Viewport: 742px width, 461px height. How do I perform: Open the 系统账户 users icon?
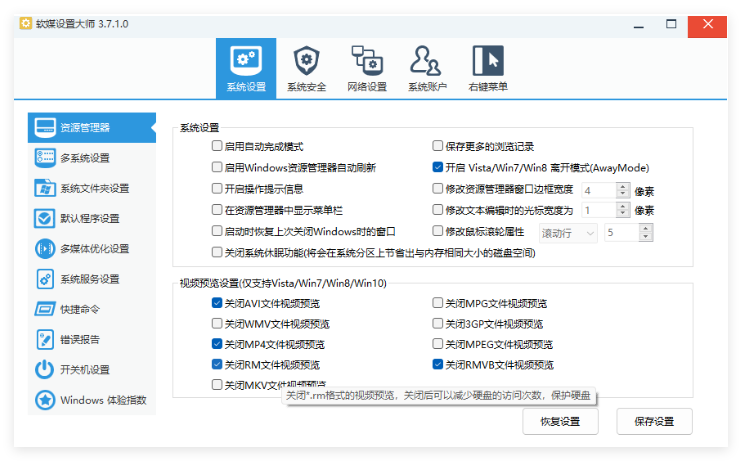coord(427,61)
